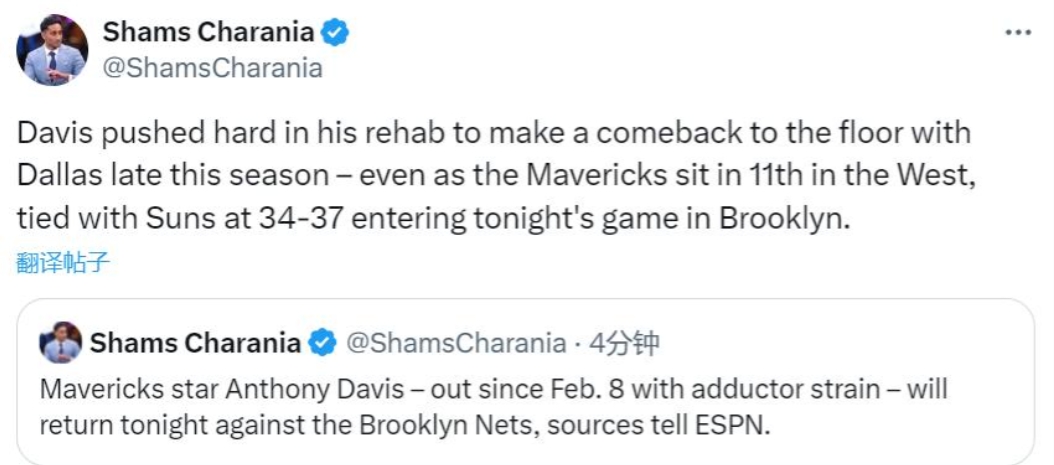Open Shams Charania's large profile avatar
This screenshot has height=465, width=1054.
click(x=52, y=50)
